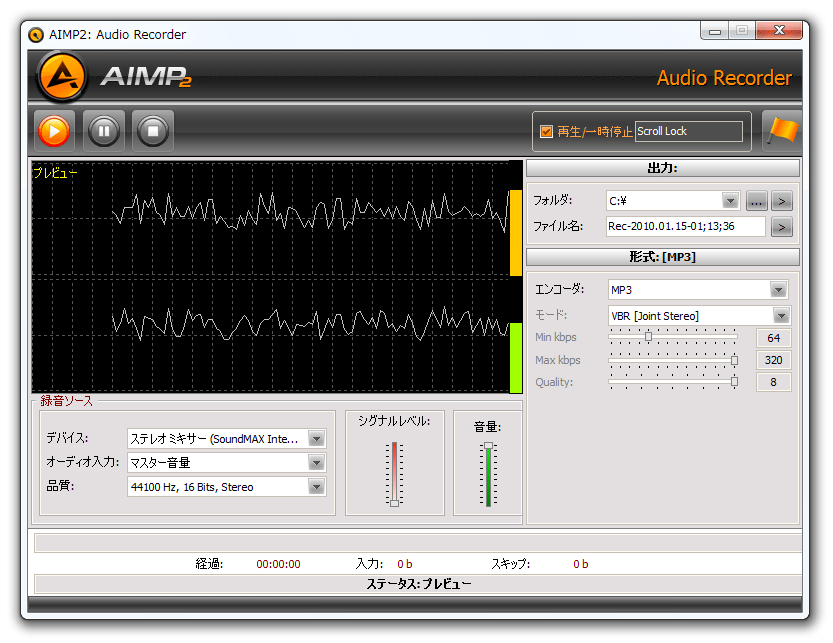833x643 pixels.
Task: Start recording with the orange play button
Action: 54,131
